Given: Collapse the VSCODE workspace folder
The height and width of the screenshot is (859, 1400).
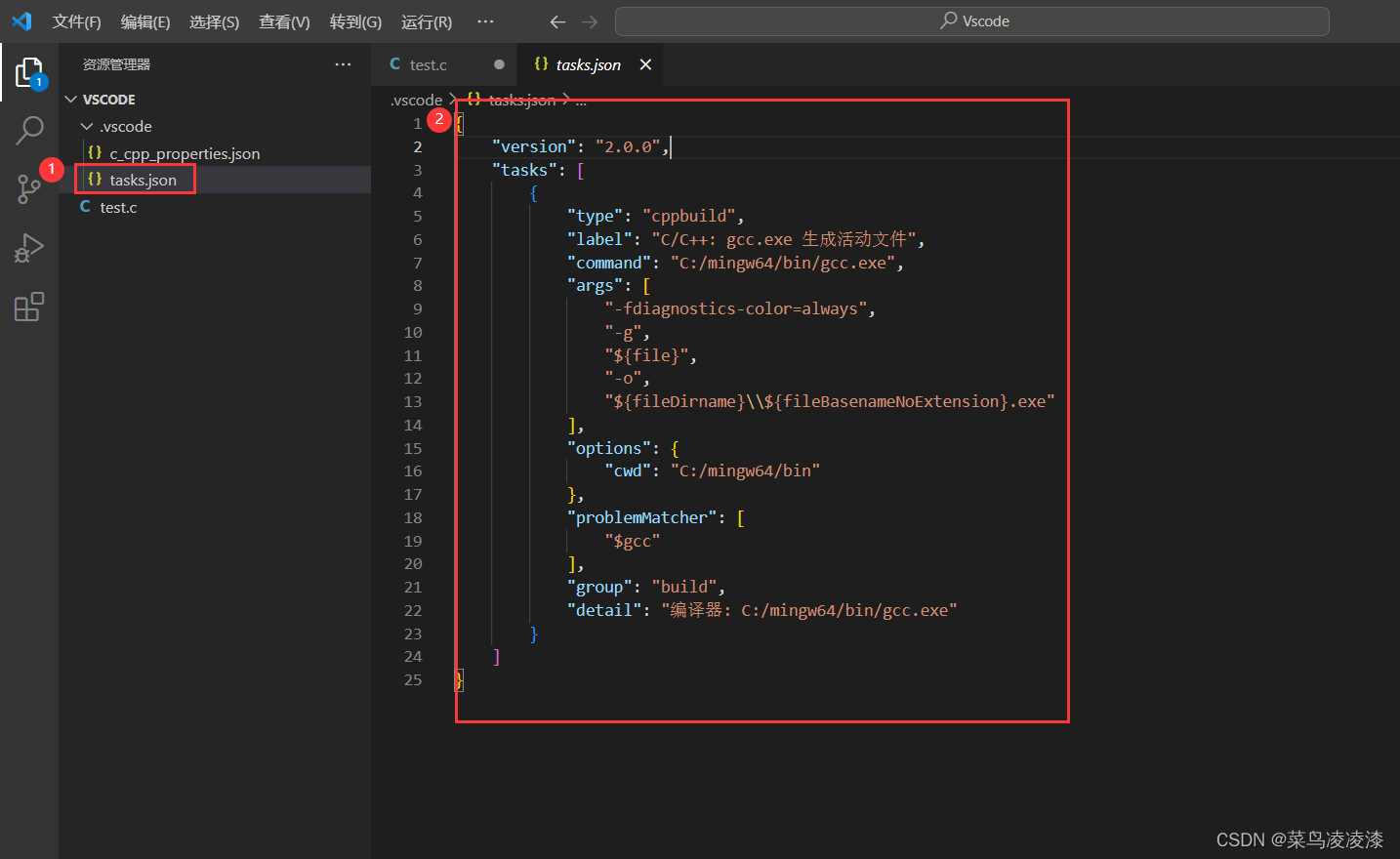Looking at the screenshot, I should 108,100.
